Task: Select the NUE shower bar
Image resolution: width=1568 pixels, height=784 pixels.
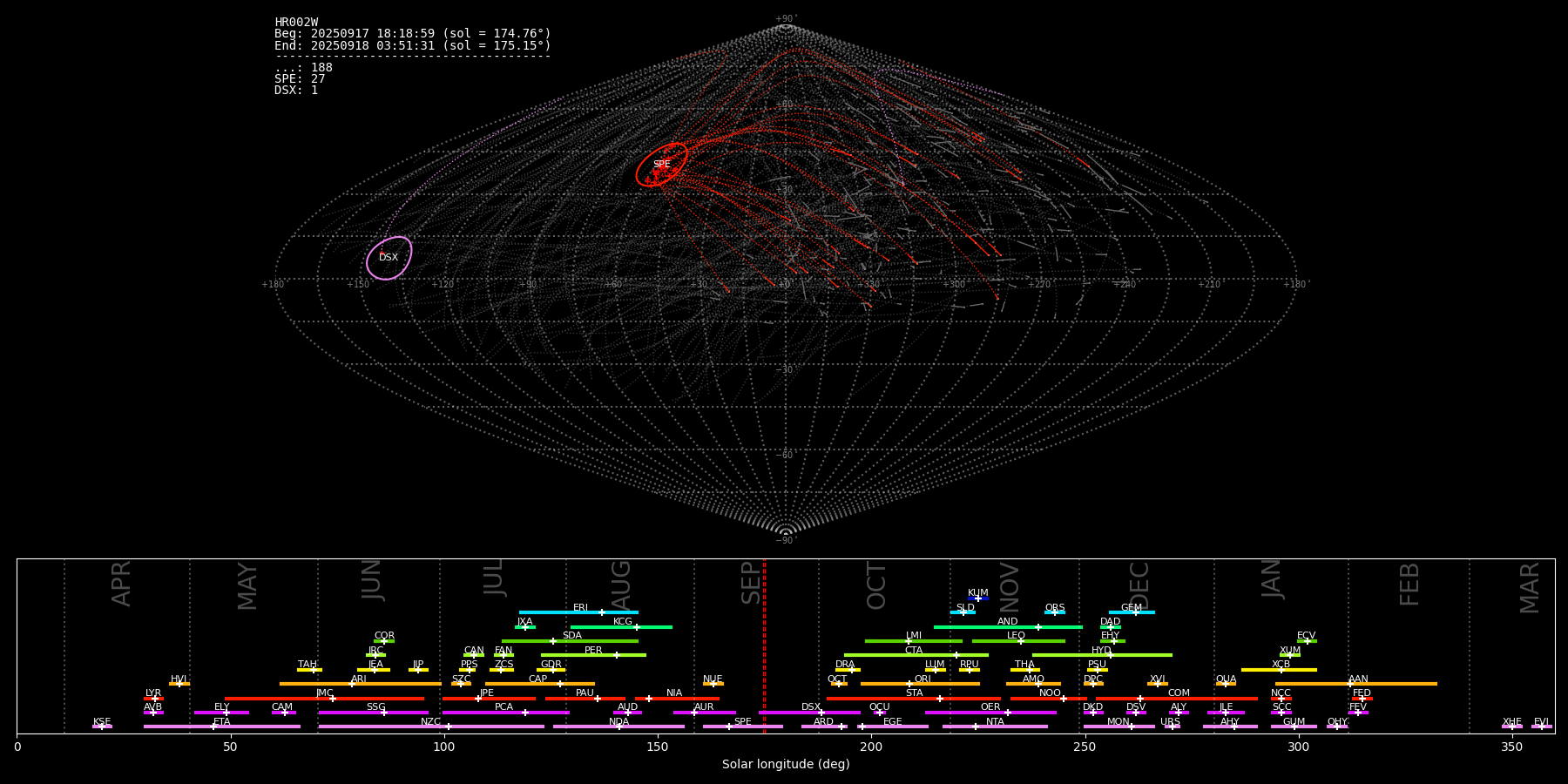Action: (x=713, y=684)
